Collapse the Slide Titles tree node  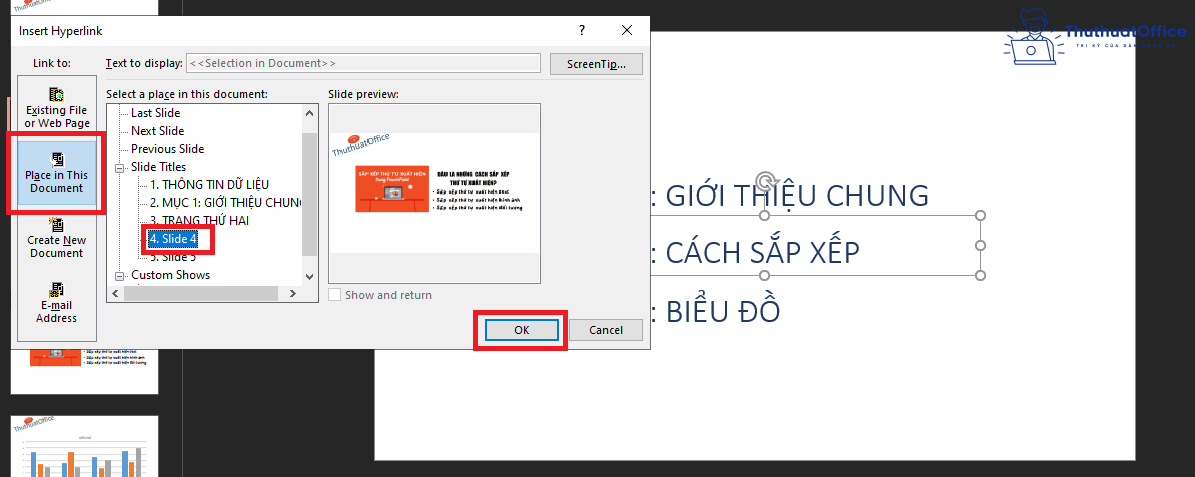tap(119, 167)
